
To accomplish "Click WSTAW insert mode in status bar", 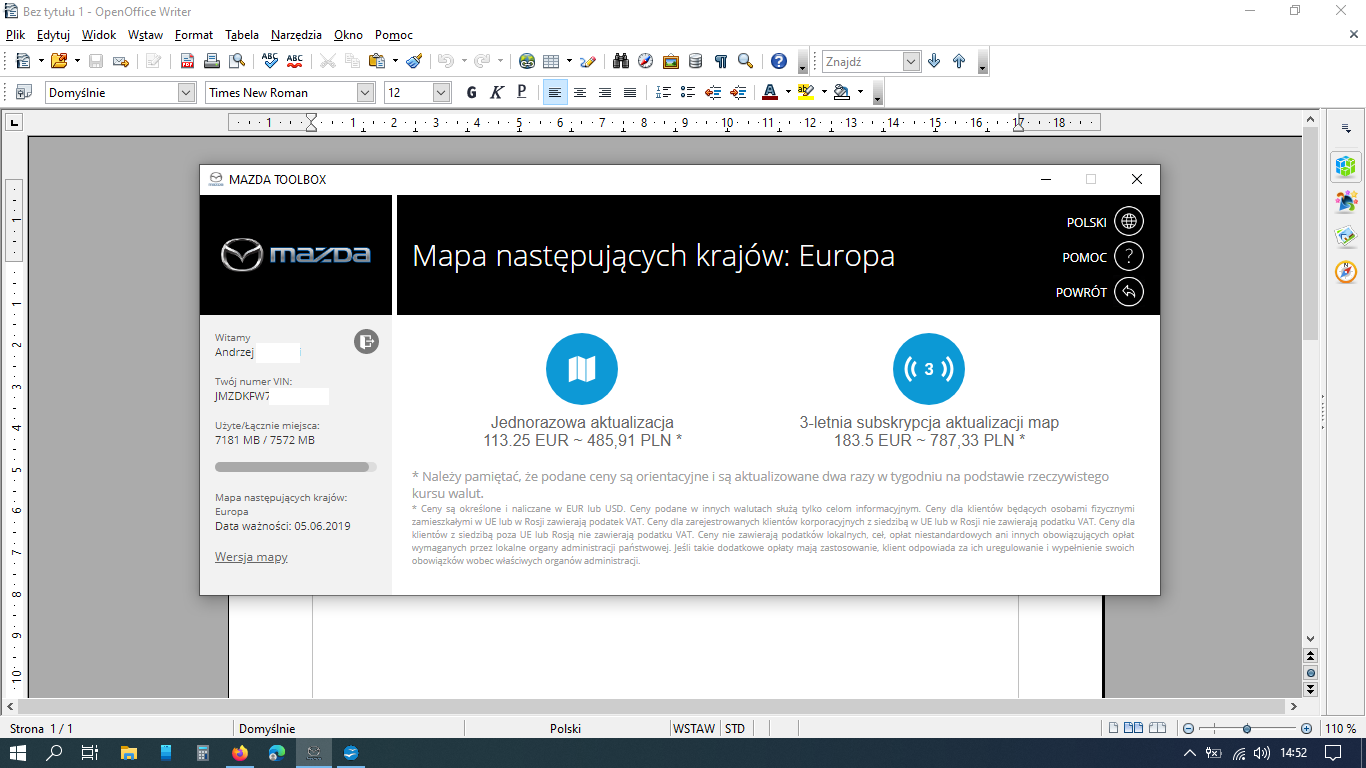I will tap(694, 728).
